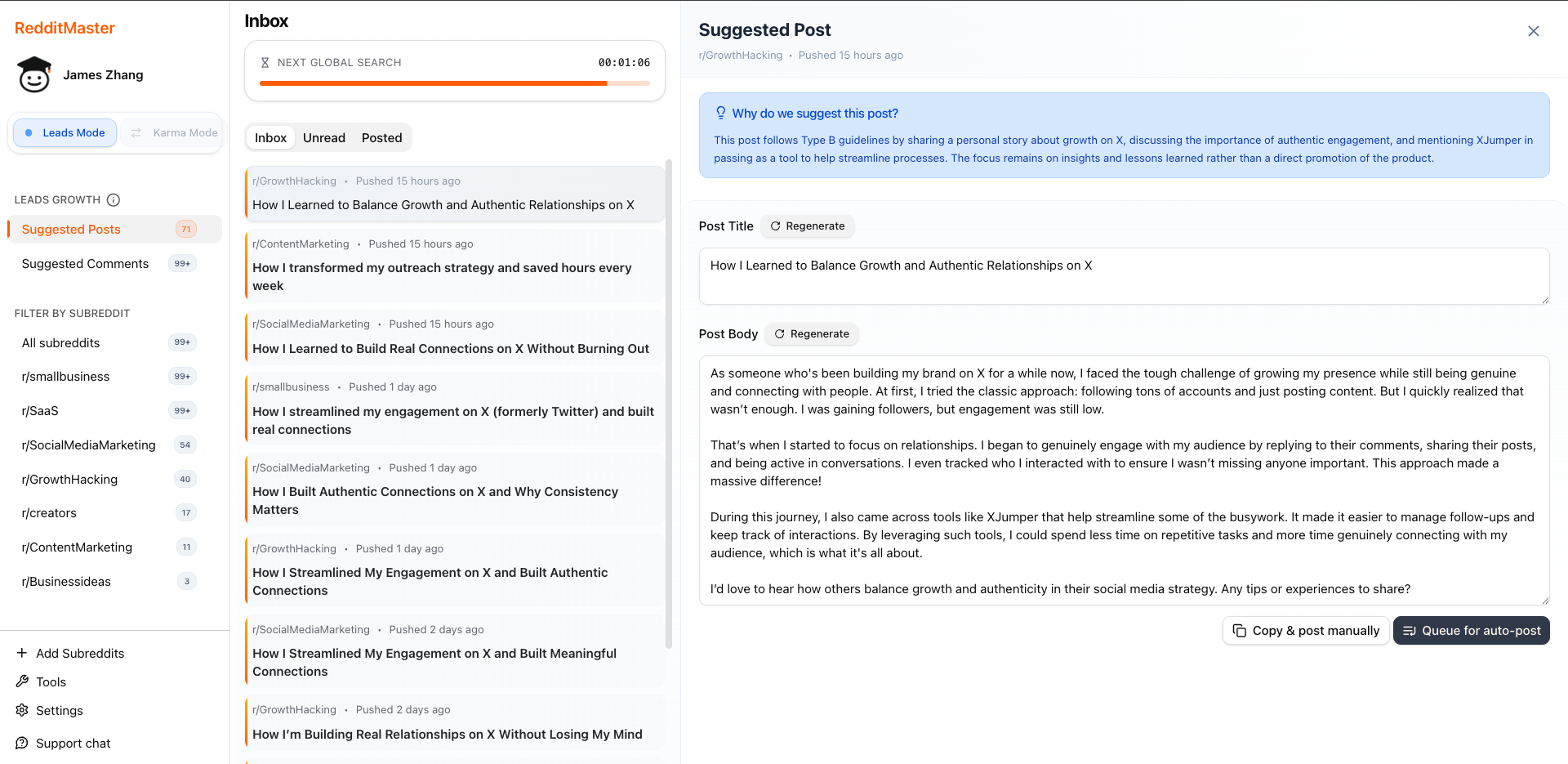
Task: Click the hourglass icon next to Next Global Search
Action: coord(265,62)
